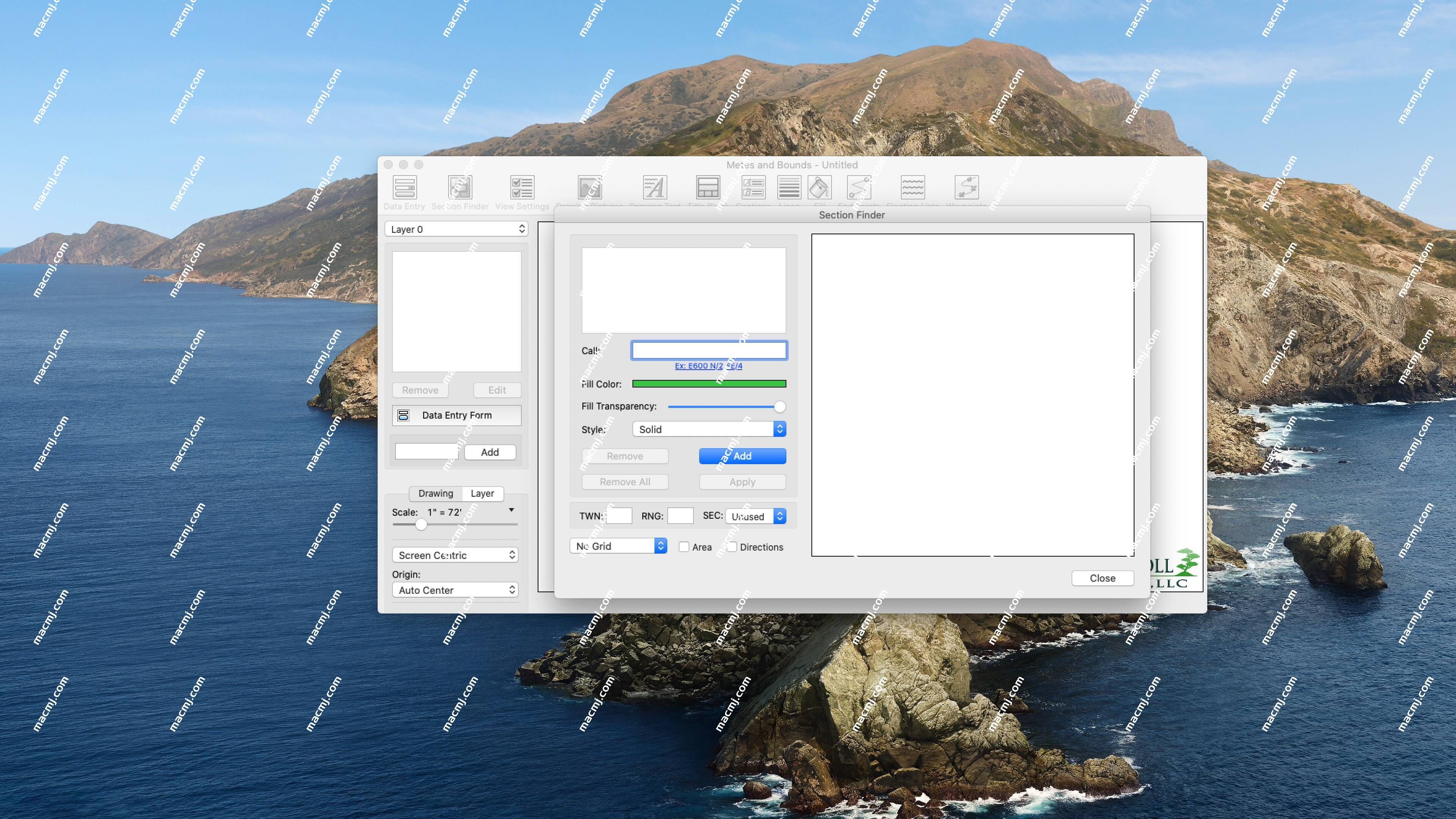Switch to the Drawing tab
The image size is (1456, 819).
tap(435, 493)
